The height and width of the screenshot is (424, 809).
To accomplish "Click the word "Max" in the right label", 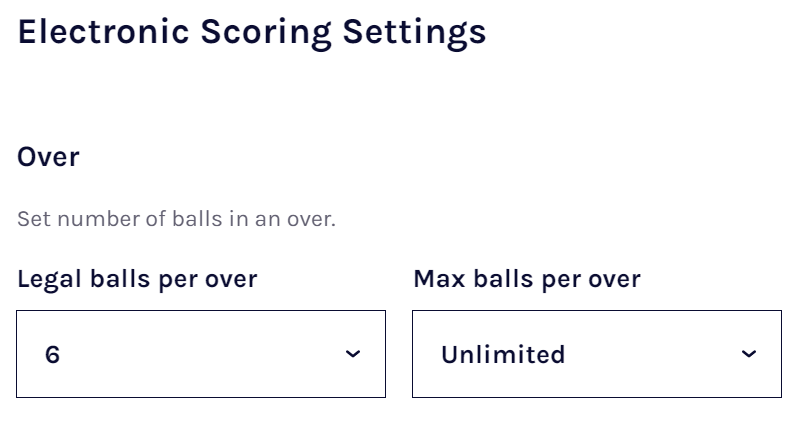I will 439,279.
